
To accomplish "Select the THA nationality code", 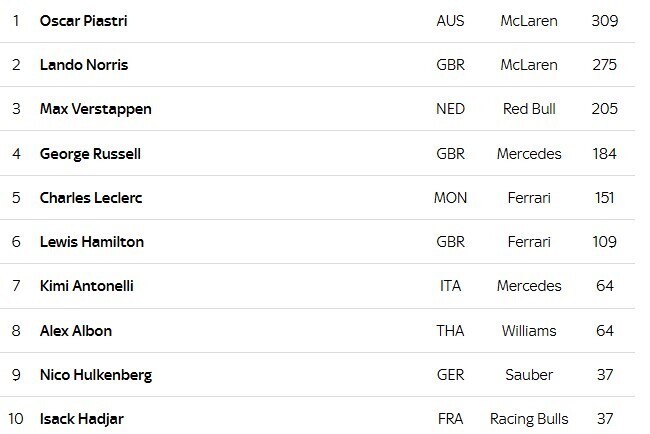I will coord(450,330).
